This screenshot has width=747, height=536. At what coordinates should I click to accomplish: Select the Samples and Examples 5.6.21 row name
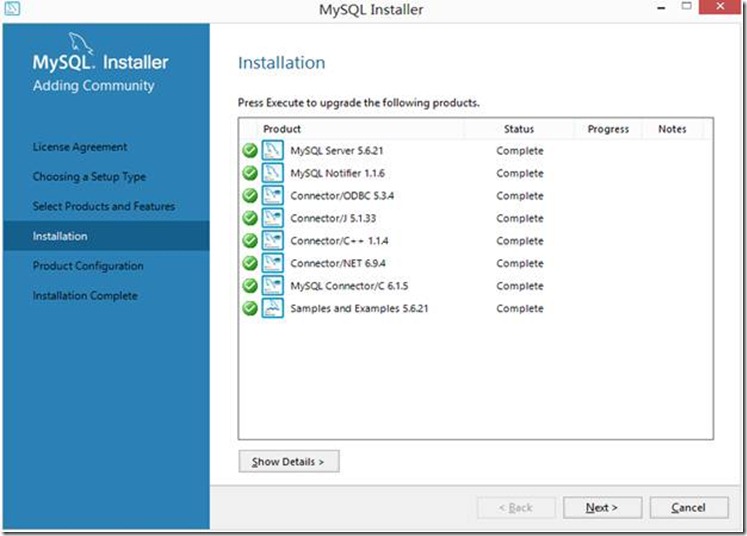359,308
